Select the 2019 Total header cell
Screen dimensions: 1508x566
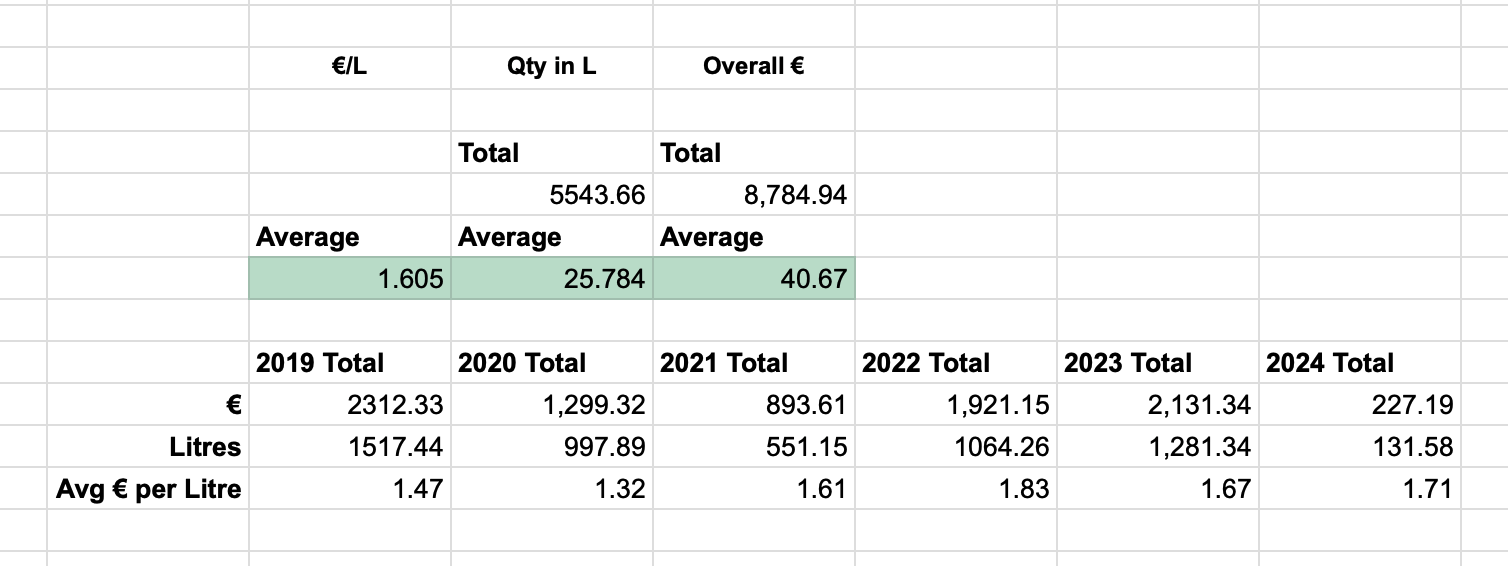(349, 363)
